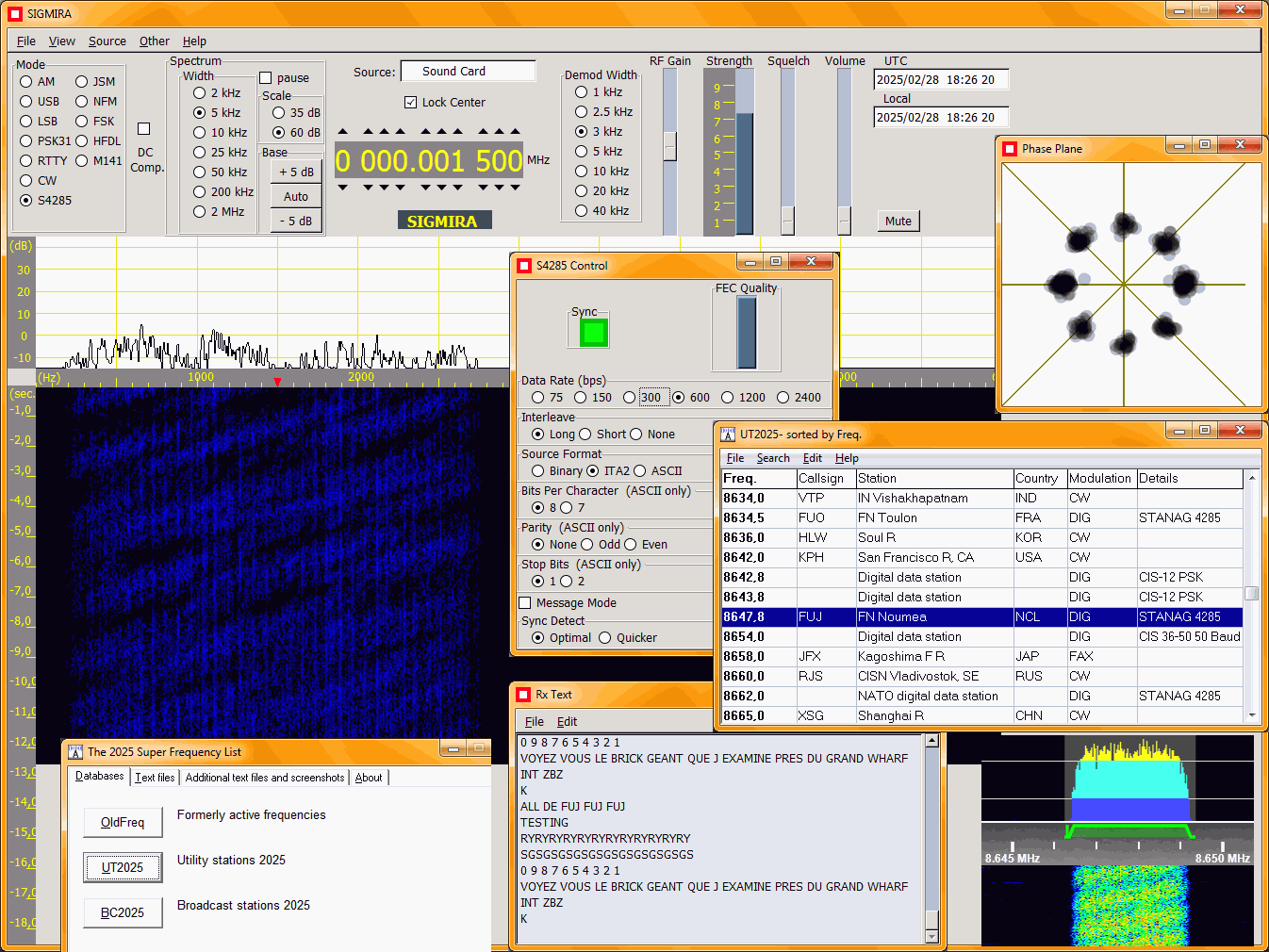Select the 1200 bps data rate
Image resolution: width=1269 pixels, height=952 pixels.
pyautogui.click(x=728, y=398)
